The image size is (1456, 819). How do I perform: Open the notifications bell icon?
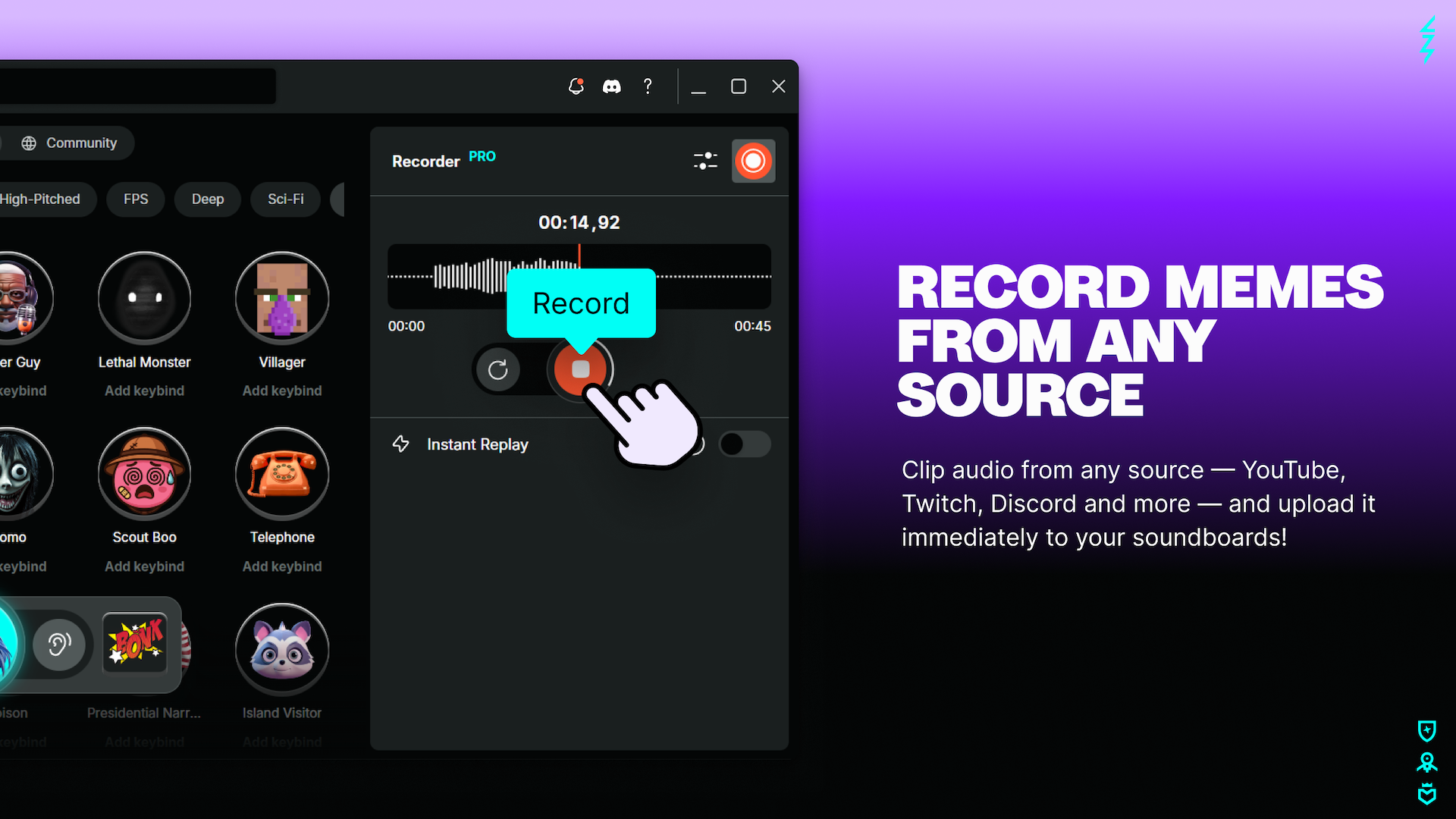[576, 86]
